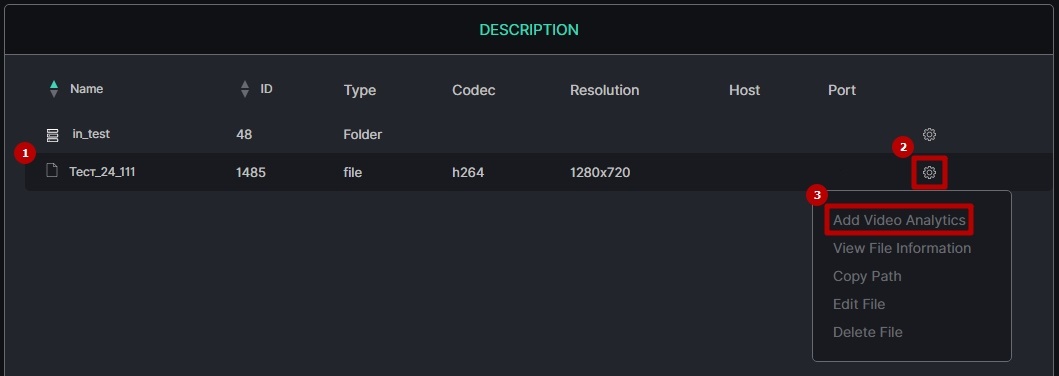Select Edit File from the menu
The image size is (1059, 376).
(859, 304)
